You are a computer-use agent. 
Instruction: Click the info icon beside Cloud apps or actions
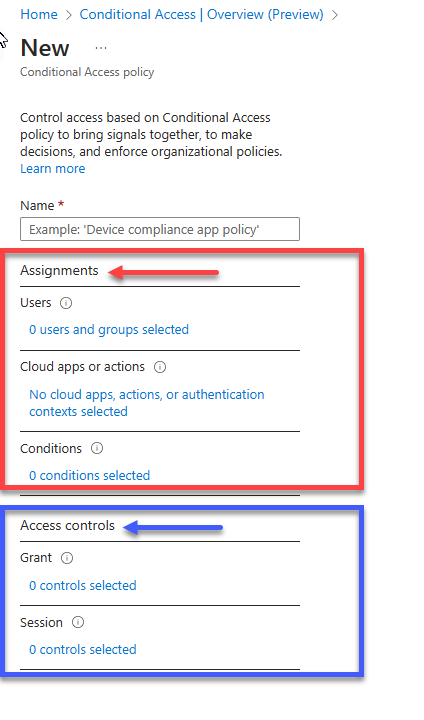[160, 367]
